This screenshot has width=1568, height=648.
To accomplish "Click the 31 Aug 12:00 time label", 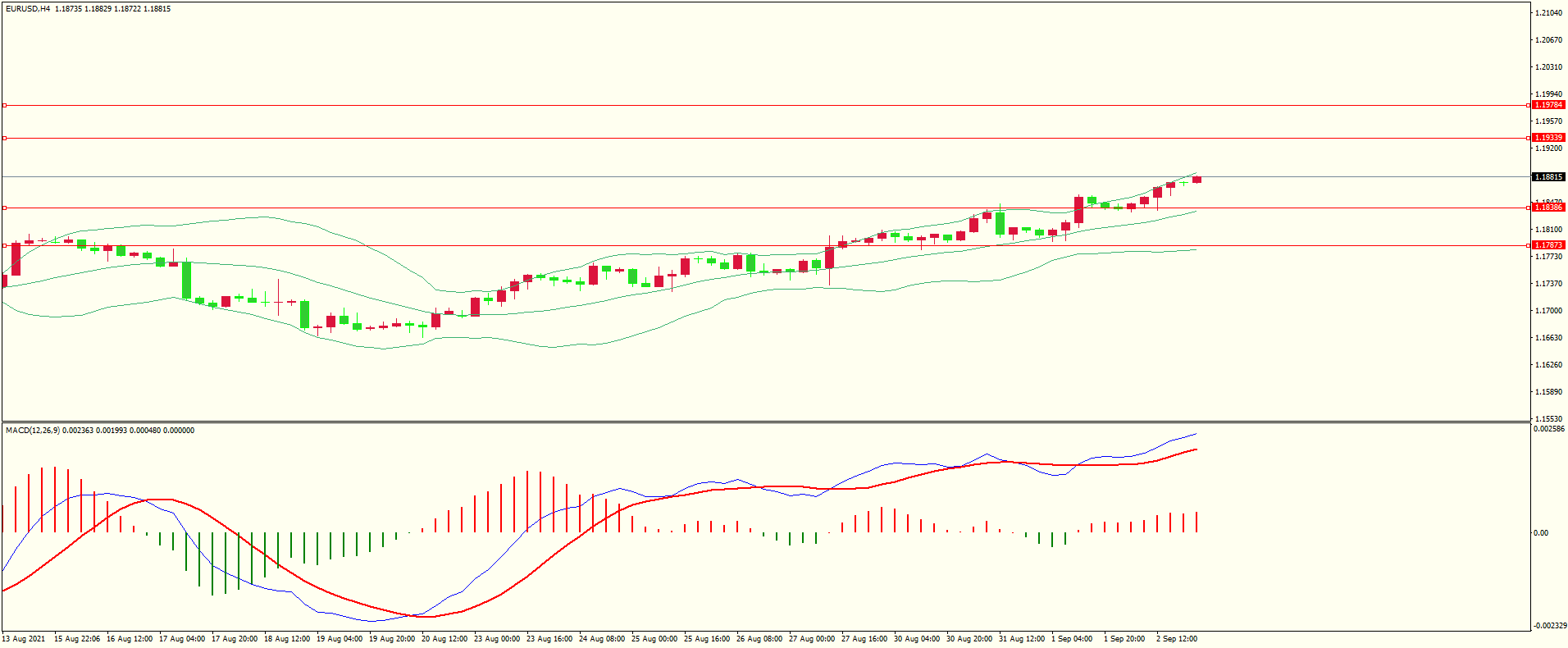I will pyautogui.click(x=1022, y=639).
